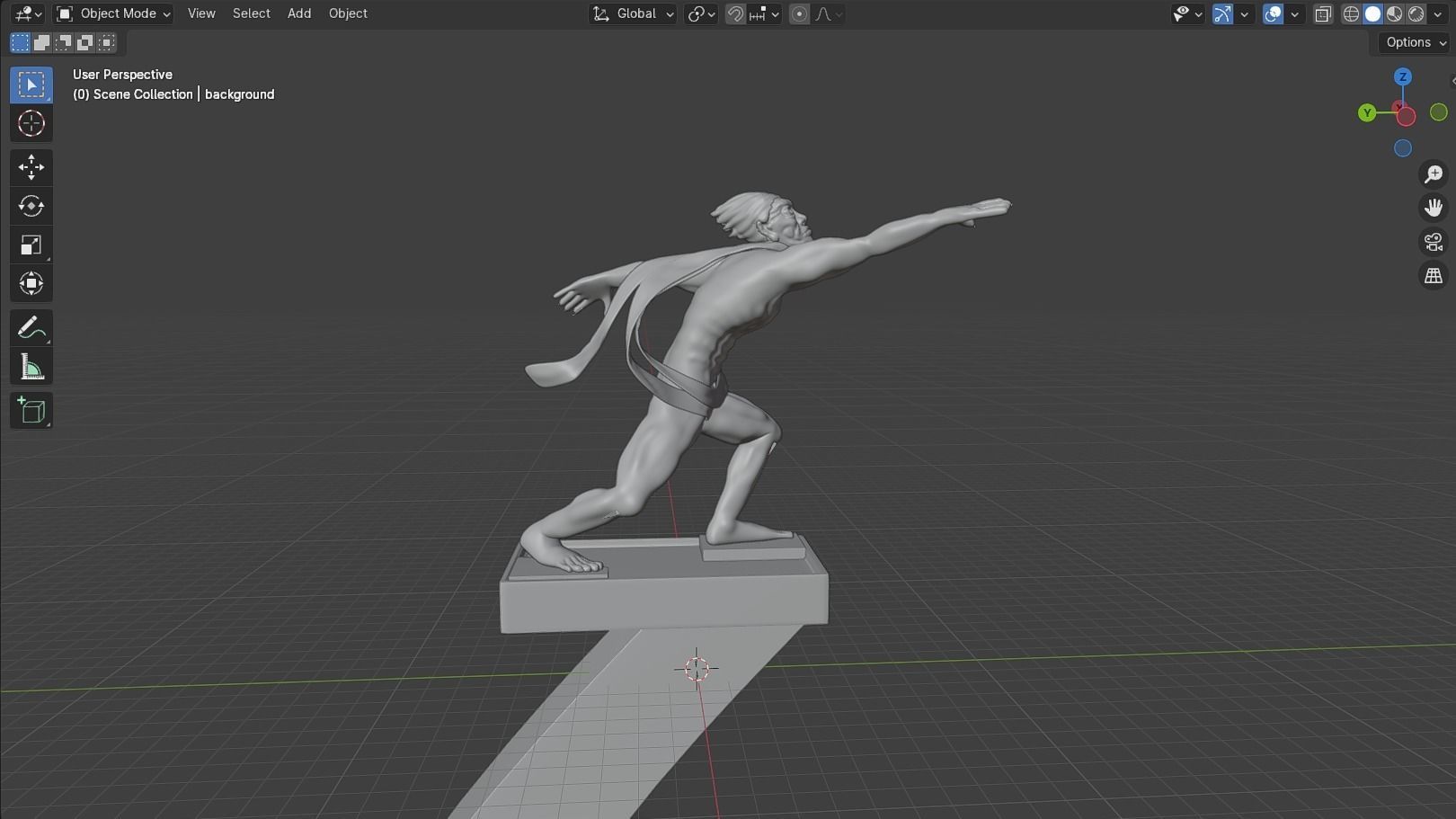
Task: Open the Object menu
Action: click(348, 13)
